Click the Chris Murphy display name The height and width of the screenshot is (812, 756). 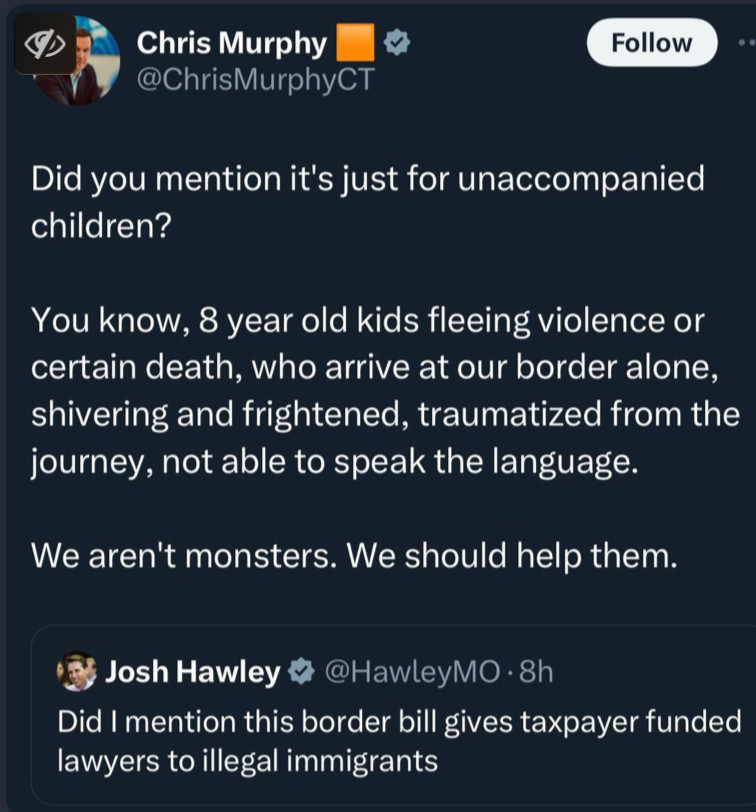231,43
